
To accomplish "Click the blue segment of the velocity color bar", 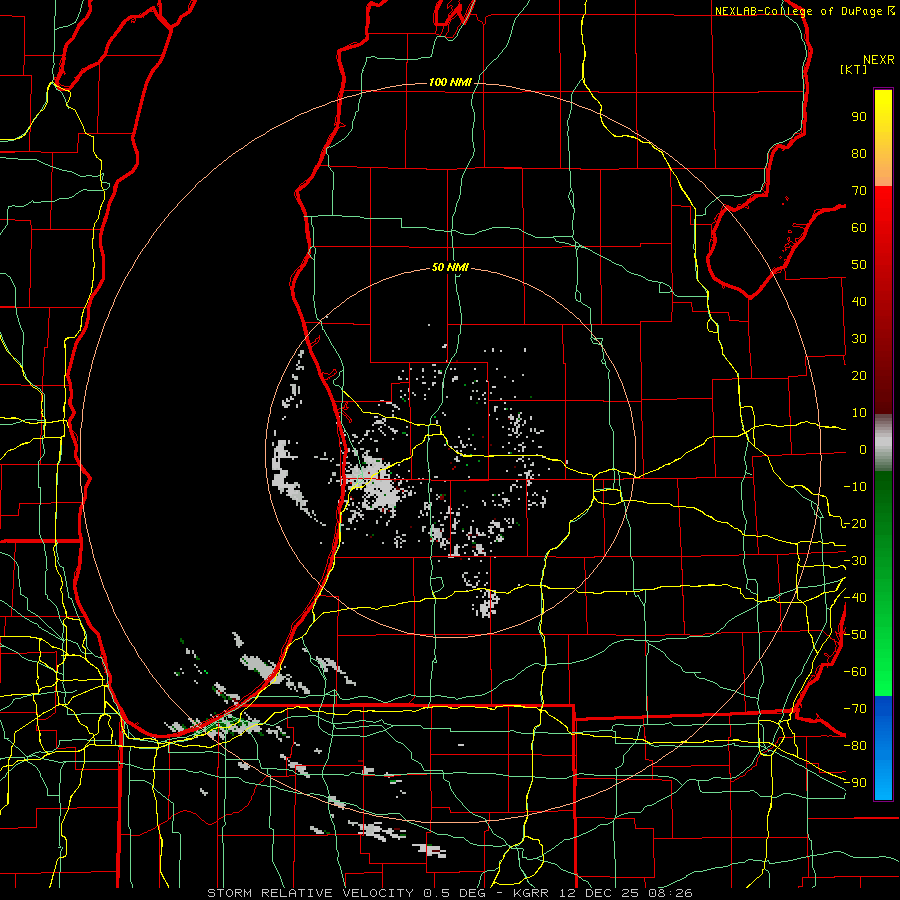I will click(x=883, y=748).
